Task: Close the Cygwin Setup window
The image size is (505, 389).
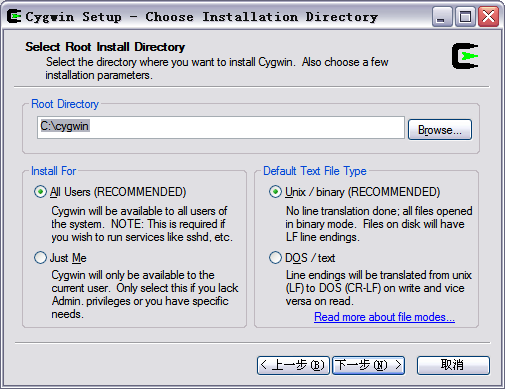Action: coord(488,16)
